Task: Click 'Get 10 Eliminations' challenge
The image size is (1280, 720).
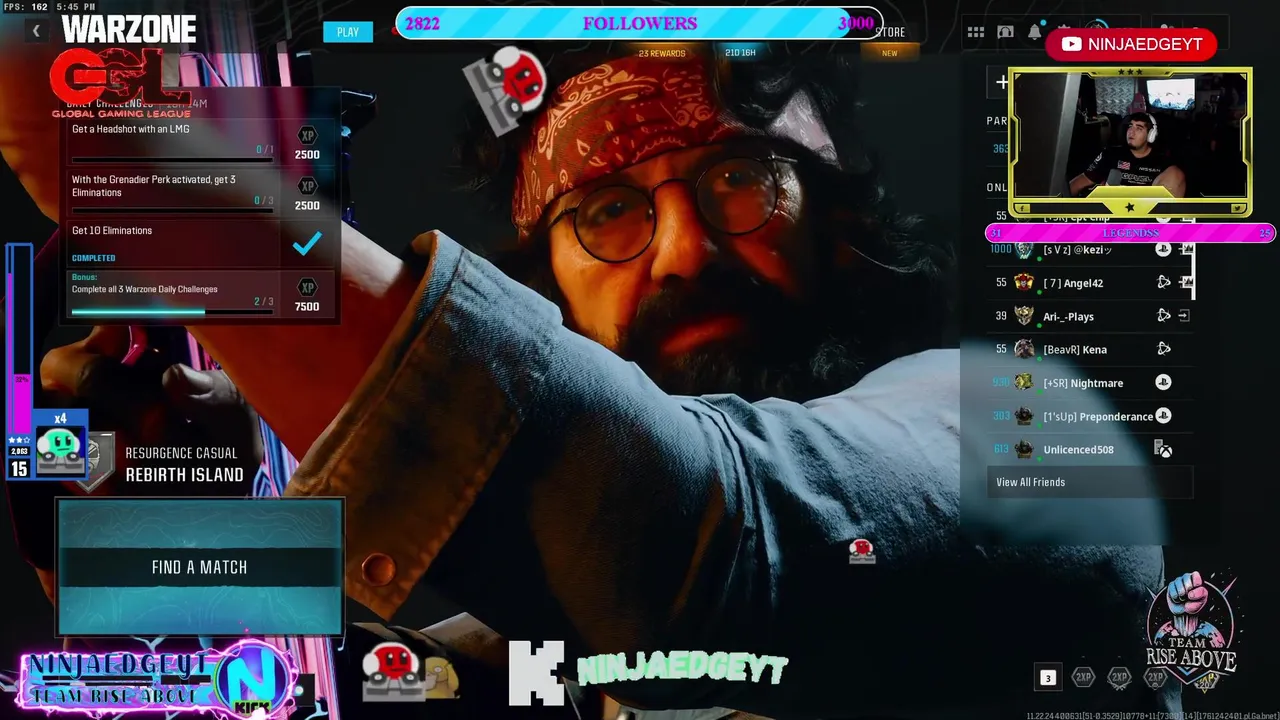Action: (202, 243)
